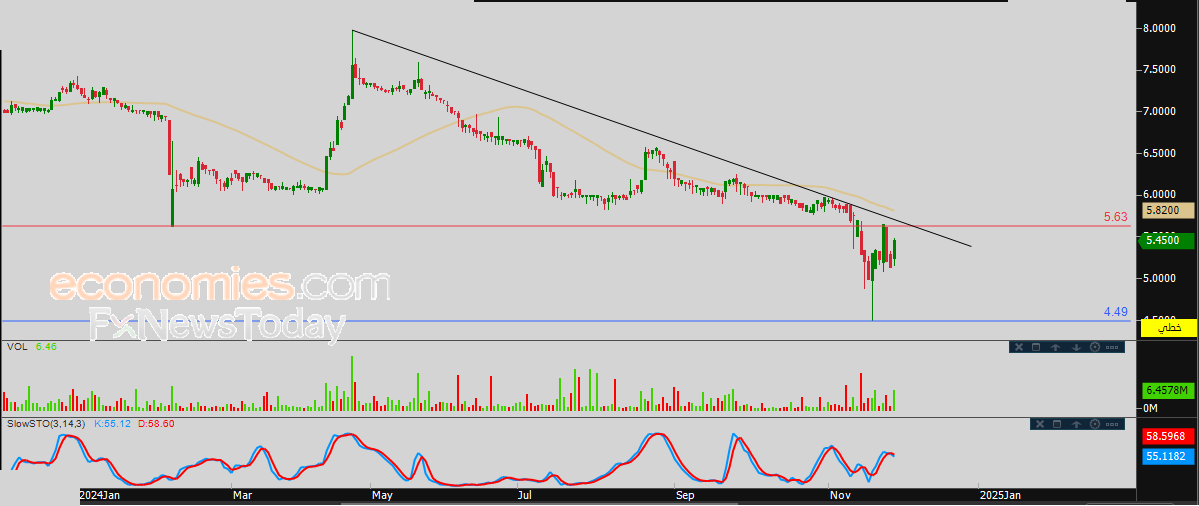Maximize the VOL indicator panel
Viewport: 1199px width, 506px height.
[x=1036, y=347]
